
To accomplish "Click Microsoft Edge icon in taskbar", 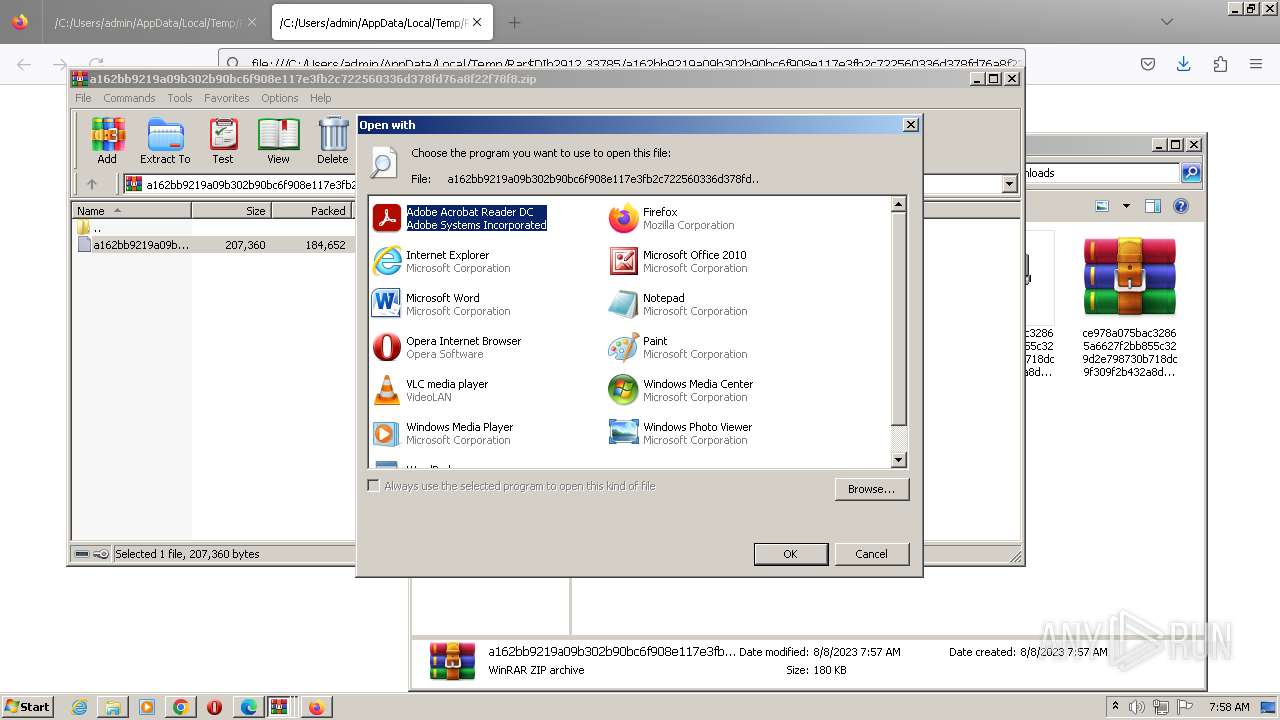I will click(x=248, y=707).
